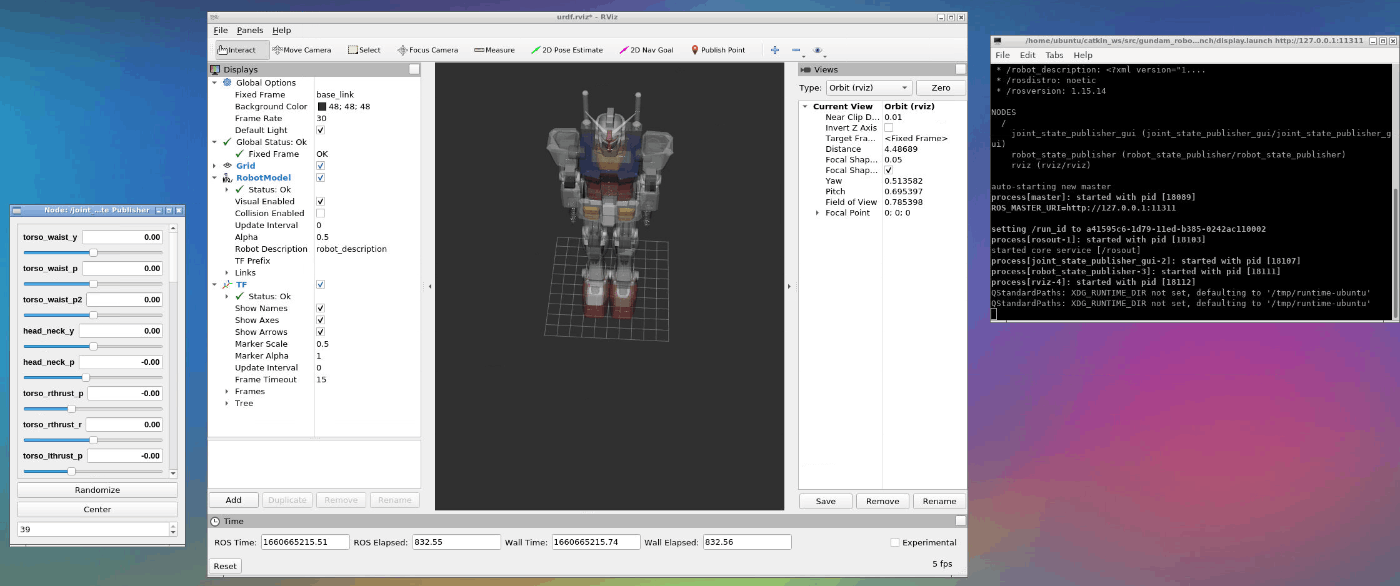Expand the Grid display node
This screenshot has width=1400, height=586.
[215, 166]
